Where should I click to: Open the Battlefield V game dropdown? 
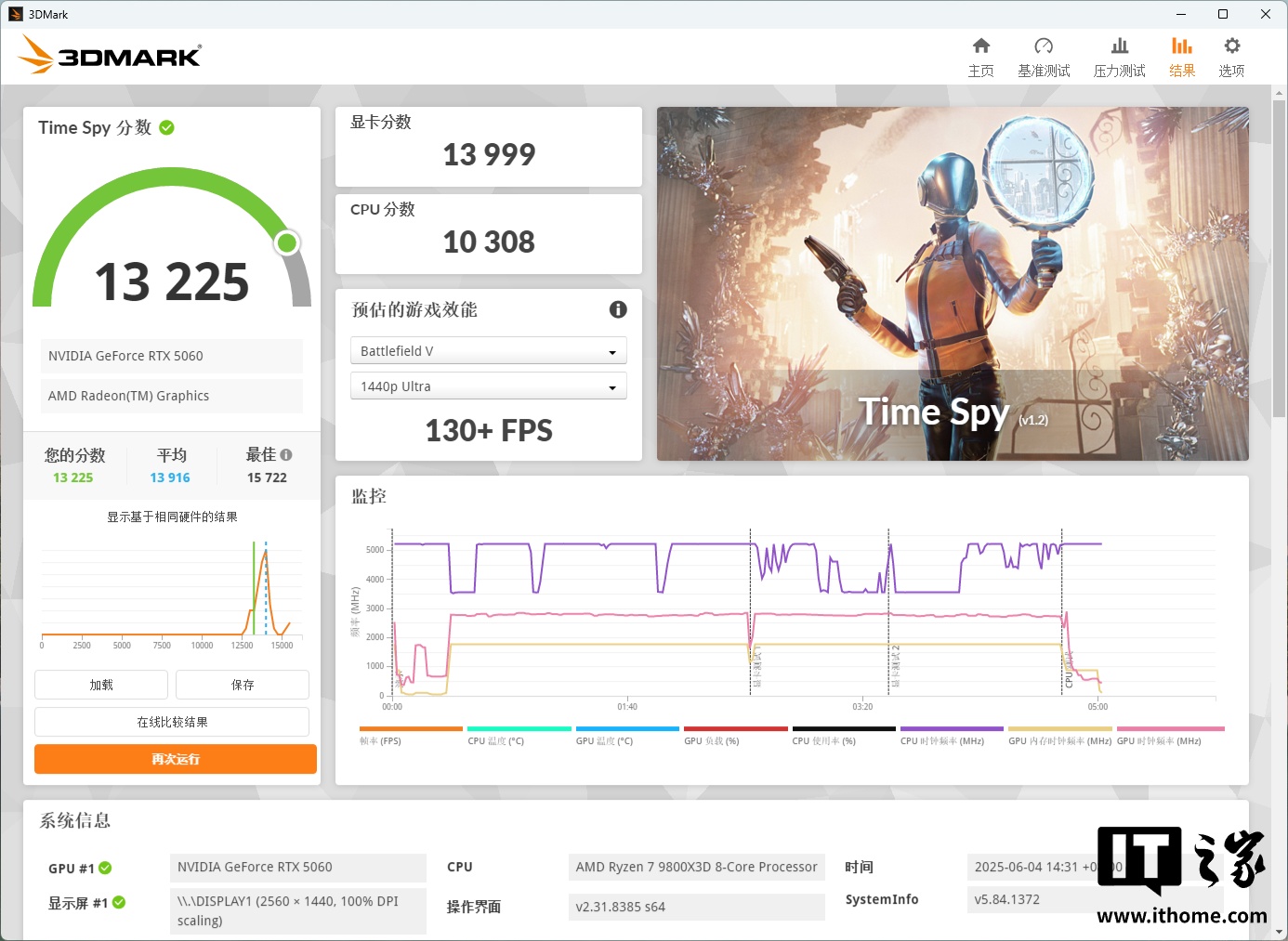488,351
